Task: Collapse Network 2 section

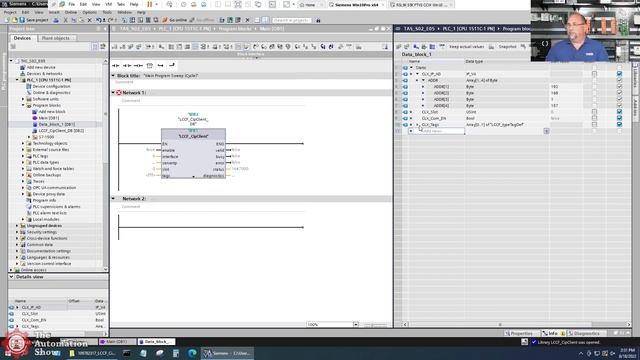Action: click(x=113, y=198)
